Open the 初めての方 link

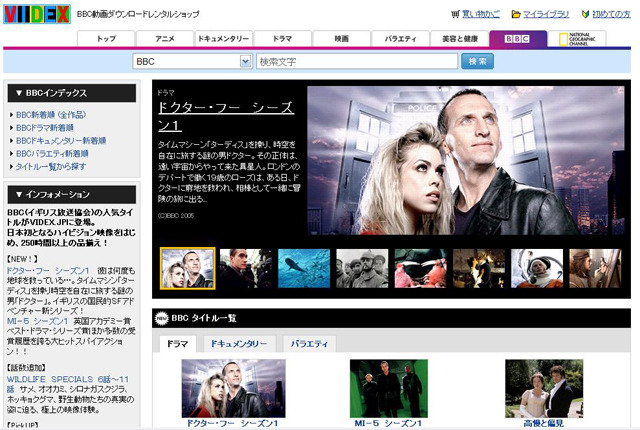tap(611, 14)
